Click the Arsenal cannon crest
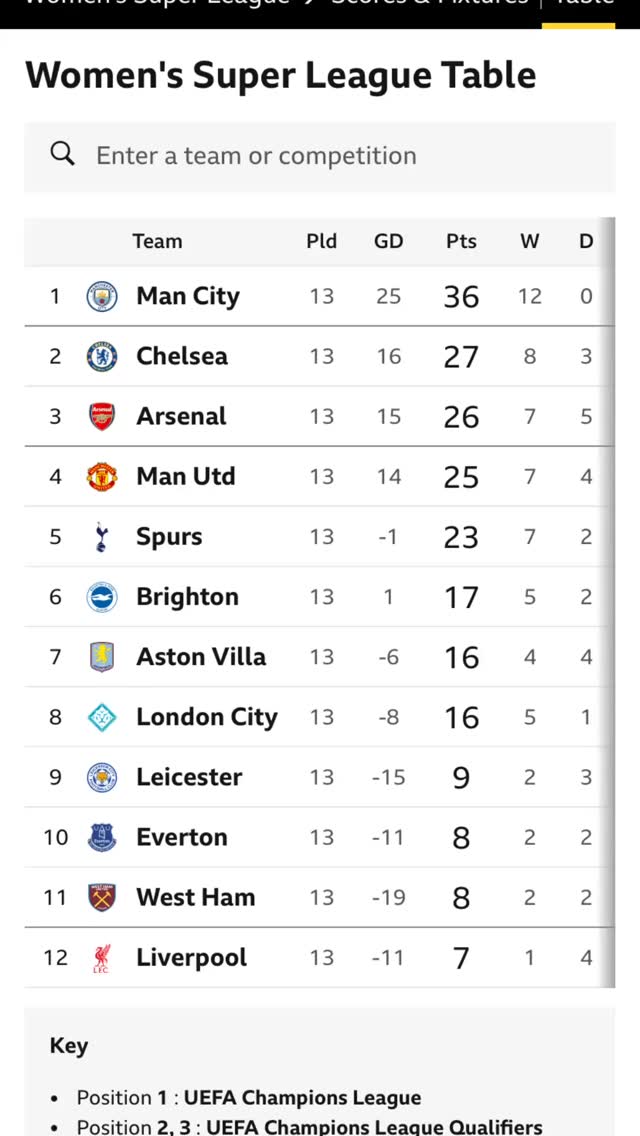 click(x=101, y=416)
